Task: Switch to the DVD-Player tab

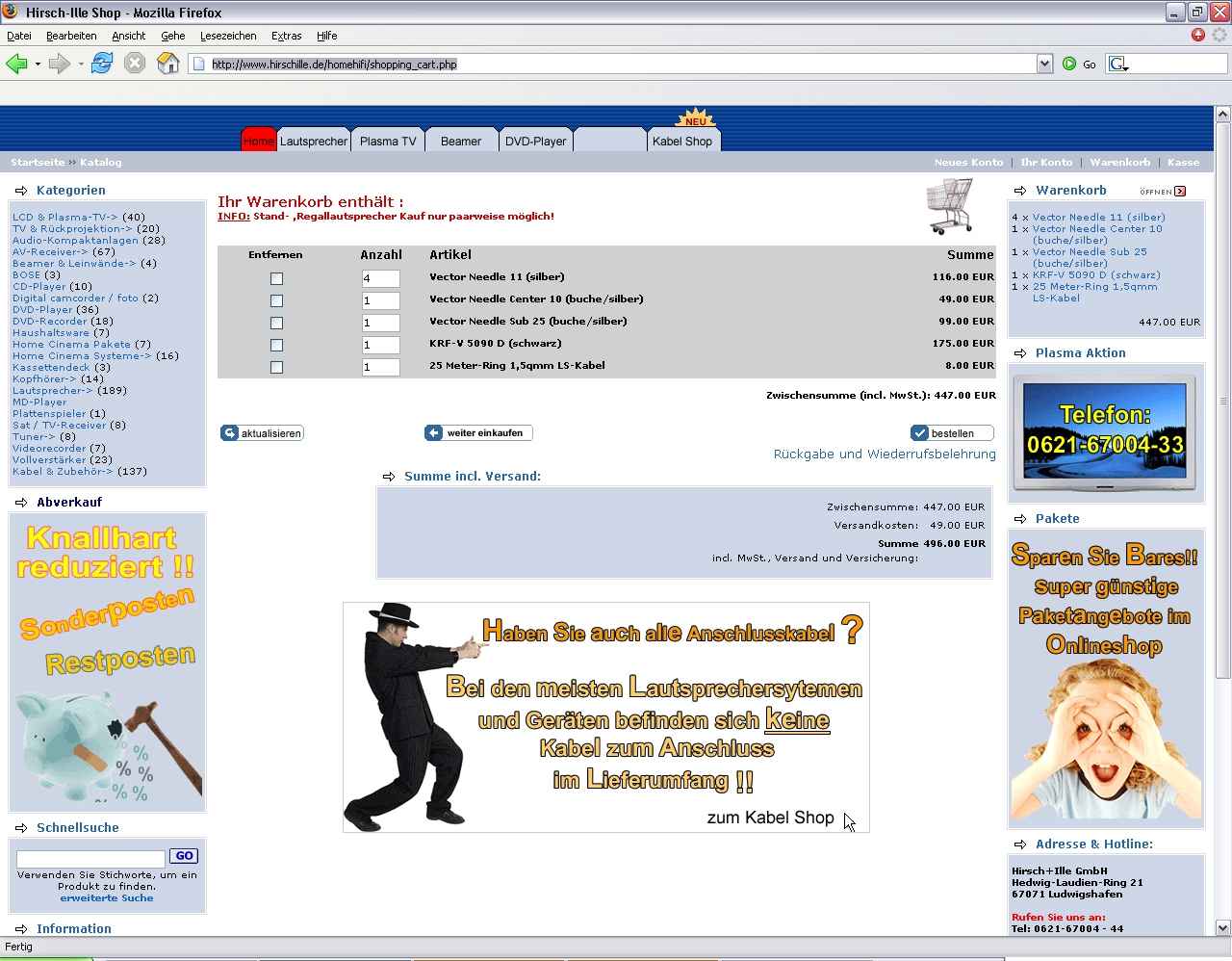Action: click(x=536, y=141)
